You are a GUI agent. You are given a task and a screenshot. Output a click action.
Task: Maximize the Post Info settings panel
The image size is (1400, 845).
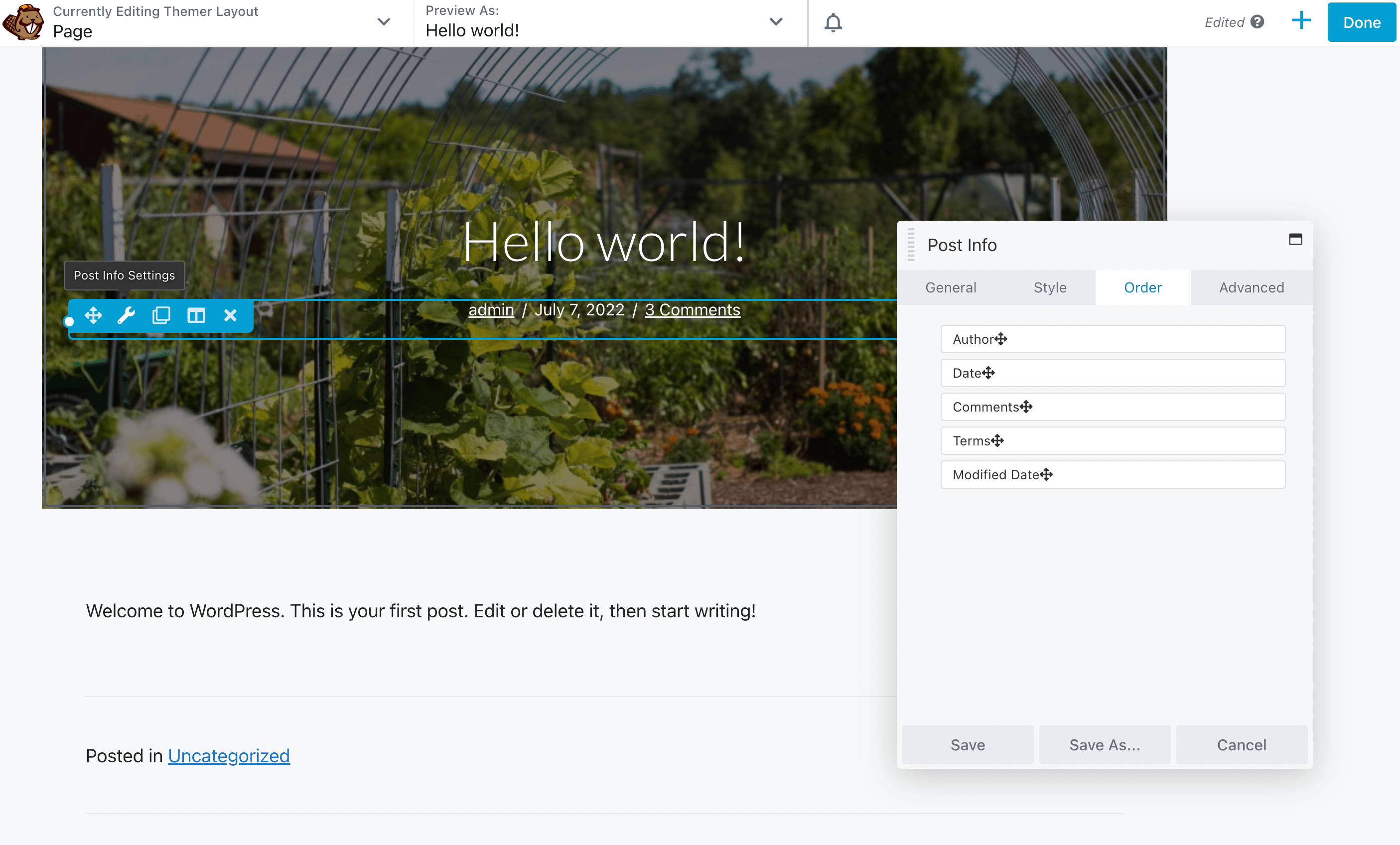pyautogui.click(x=1295, y=239)
